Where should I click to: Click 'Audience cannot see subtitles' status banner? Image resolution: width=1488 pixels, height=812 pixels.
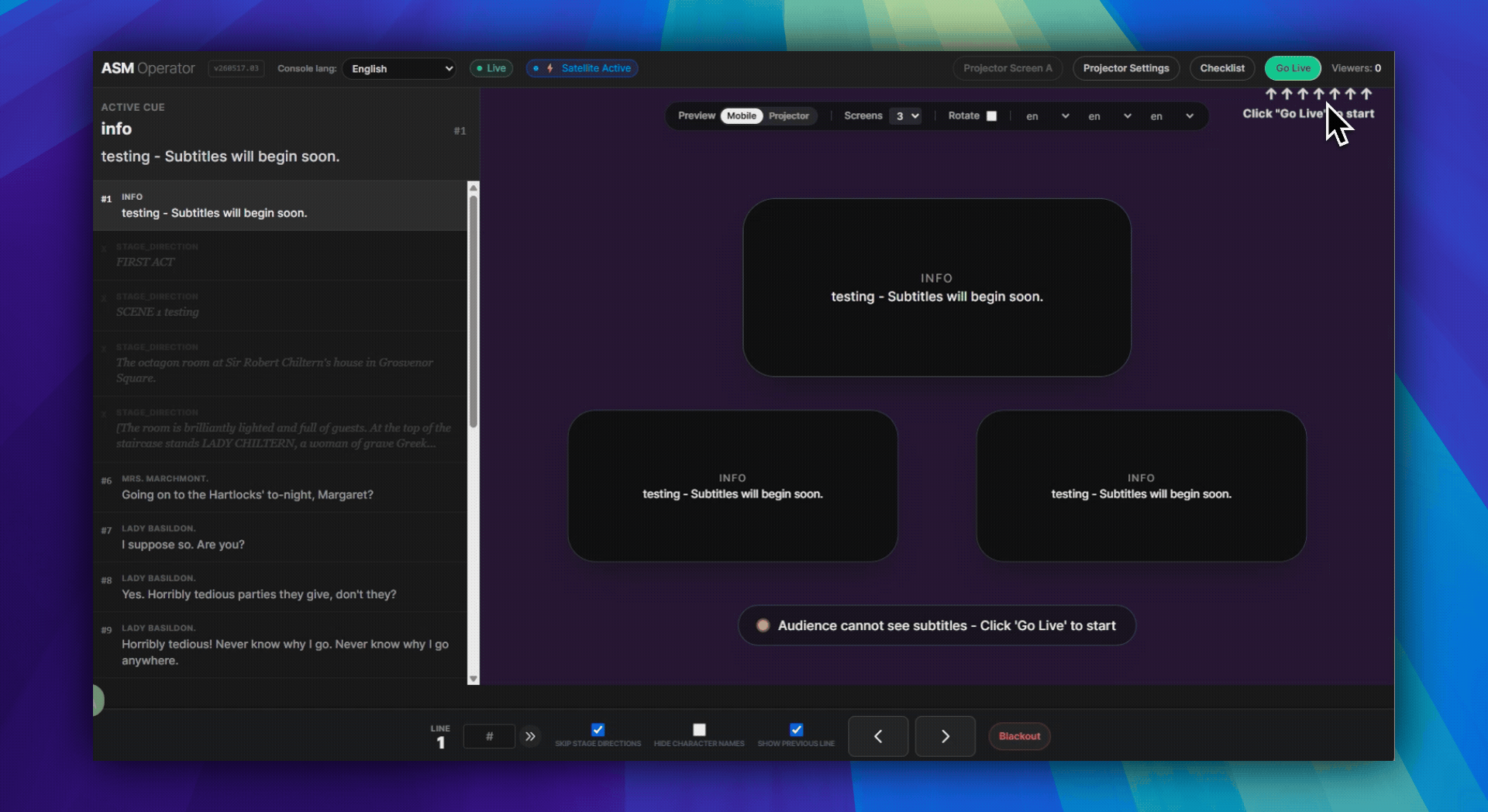click(937, 625)
